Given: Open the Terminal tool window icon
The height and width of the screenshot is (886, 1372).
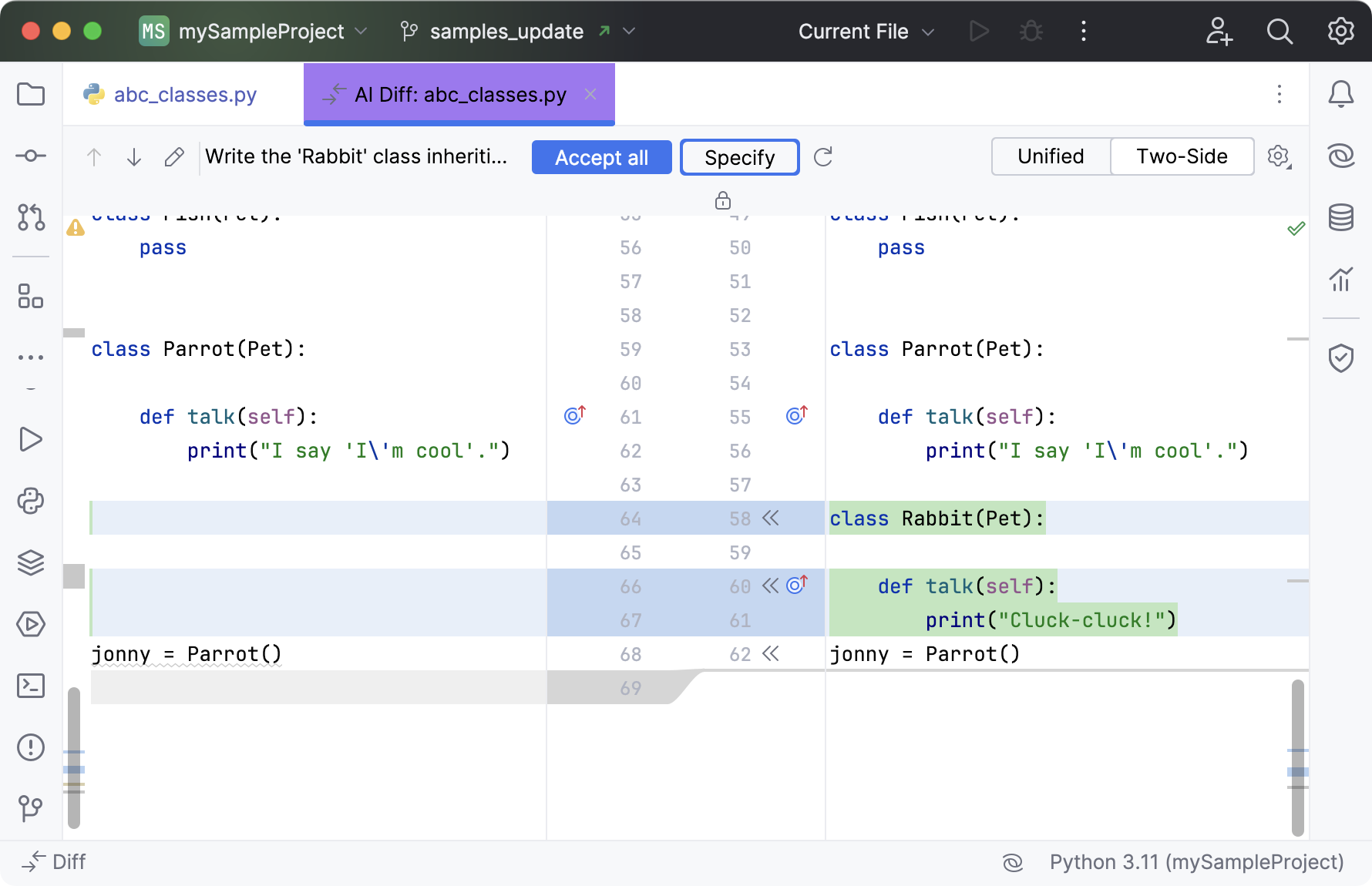Looking at the screenshot, I should coord(31,686).
